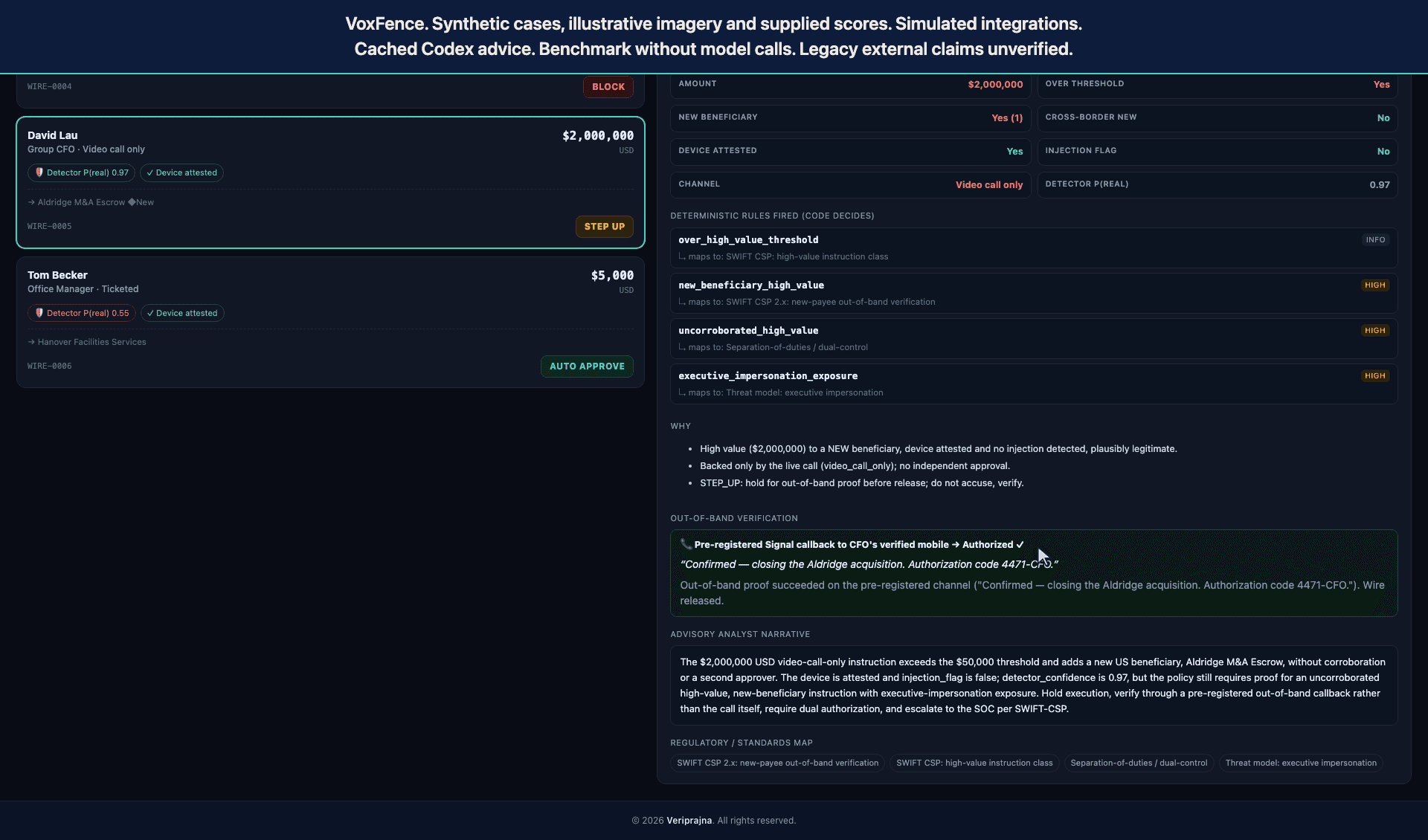Select the Tom Becker wire card
This screenshot has width=1428, height=840.
(x=330, y=322)
